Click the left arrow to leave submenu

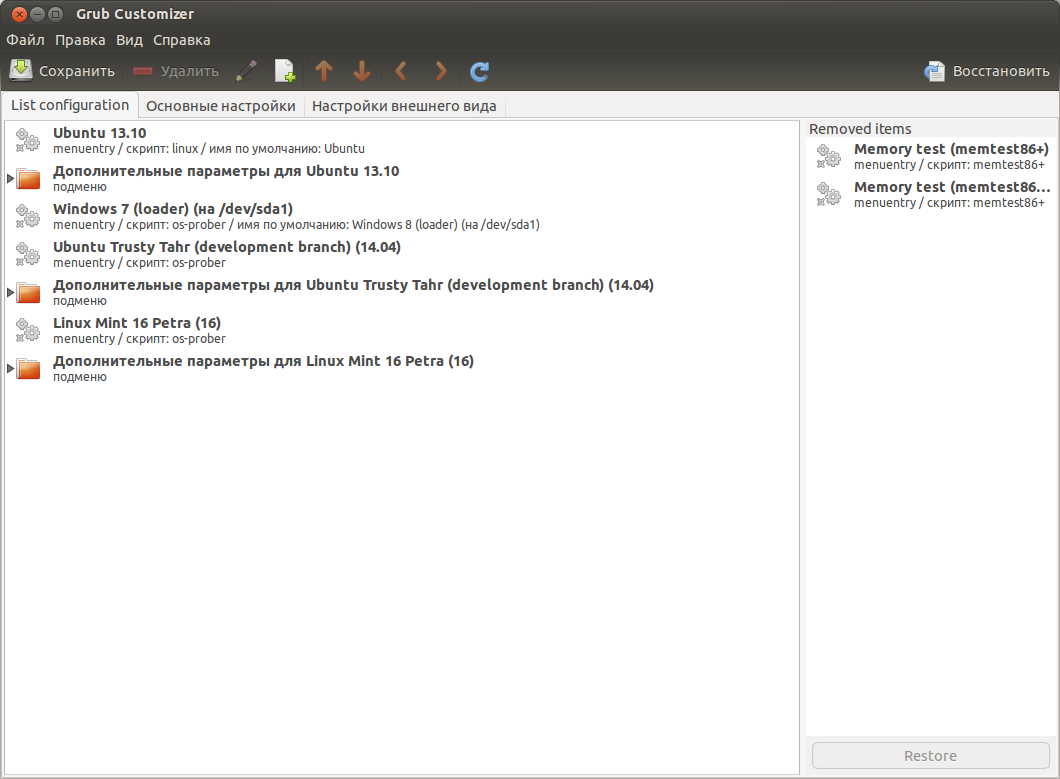click(400, 70)
